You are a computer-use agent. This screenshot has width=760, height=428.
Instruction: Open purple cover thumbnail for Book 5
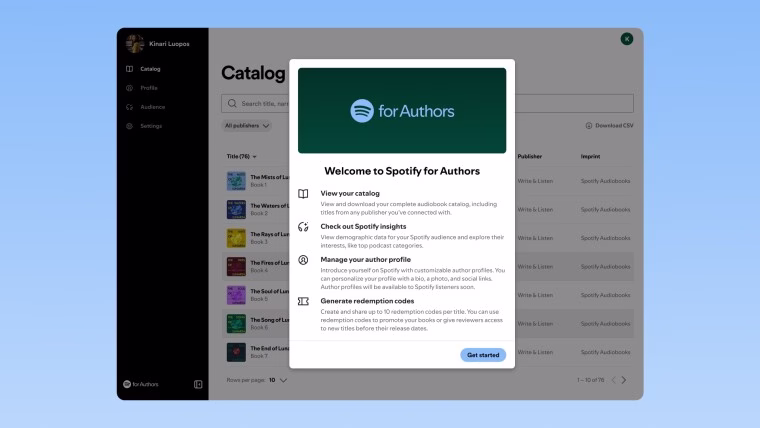pyautogui.click(x=236, y=295)
